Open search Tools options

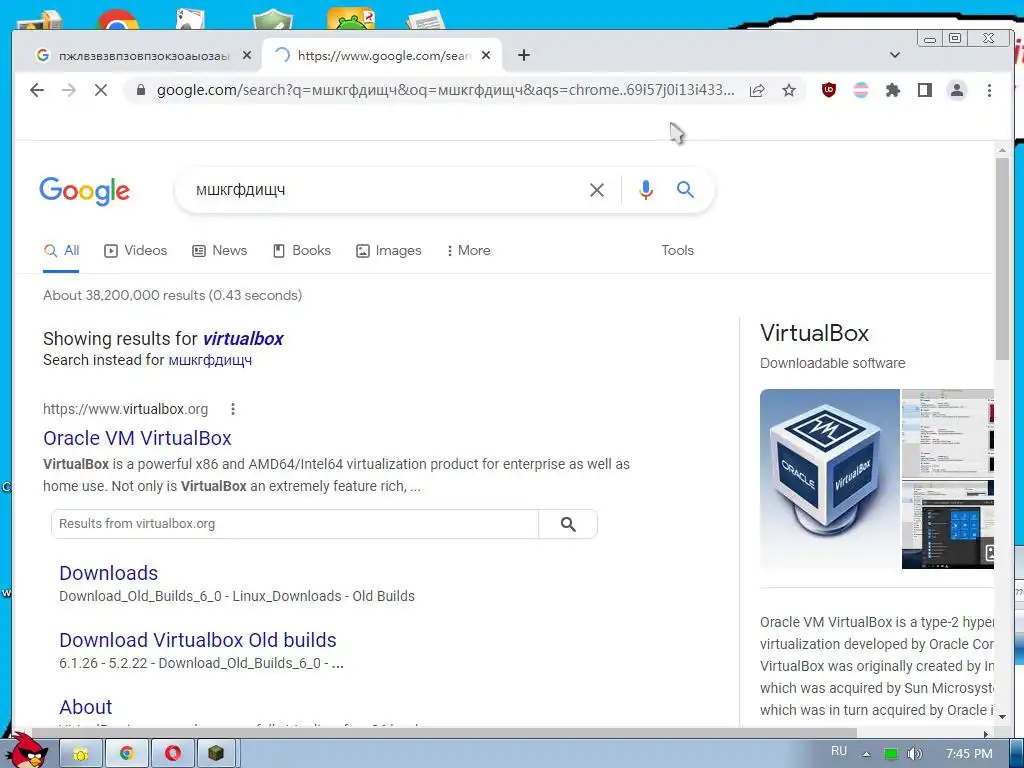point(677,251)
